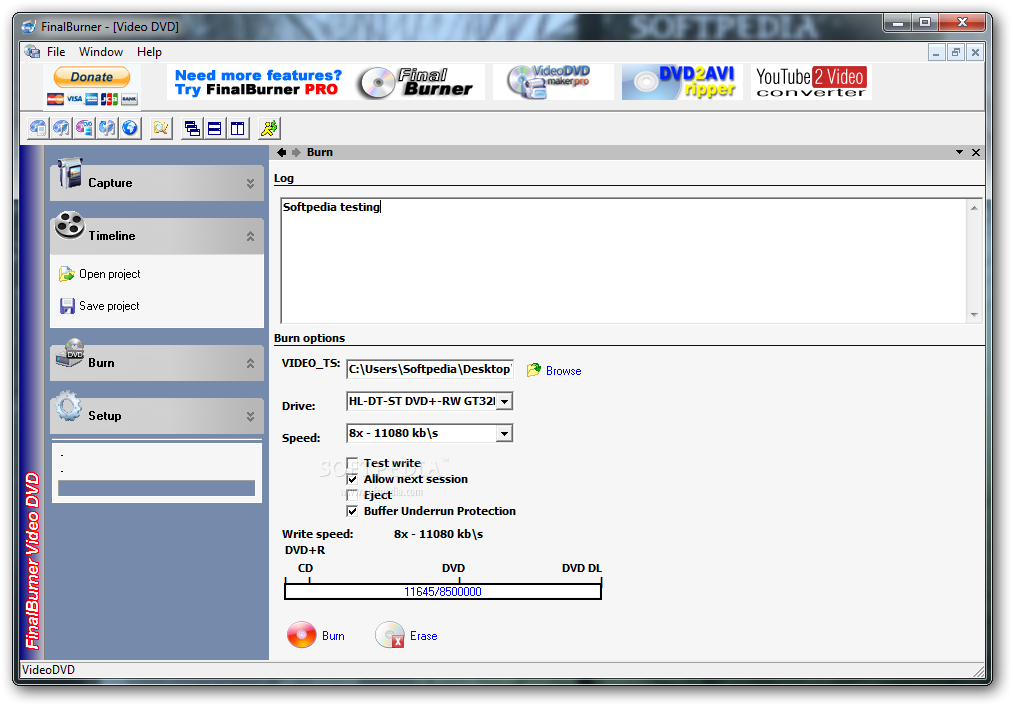Collapse the Burn section chevron
Screen dimensions: 1013x706
tap(250, 364)
